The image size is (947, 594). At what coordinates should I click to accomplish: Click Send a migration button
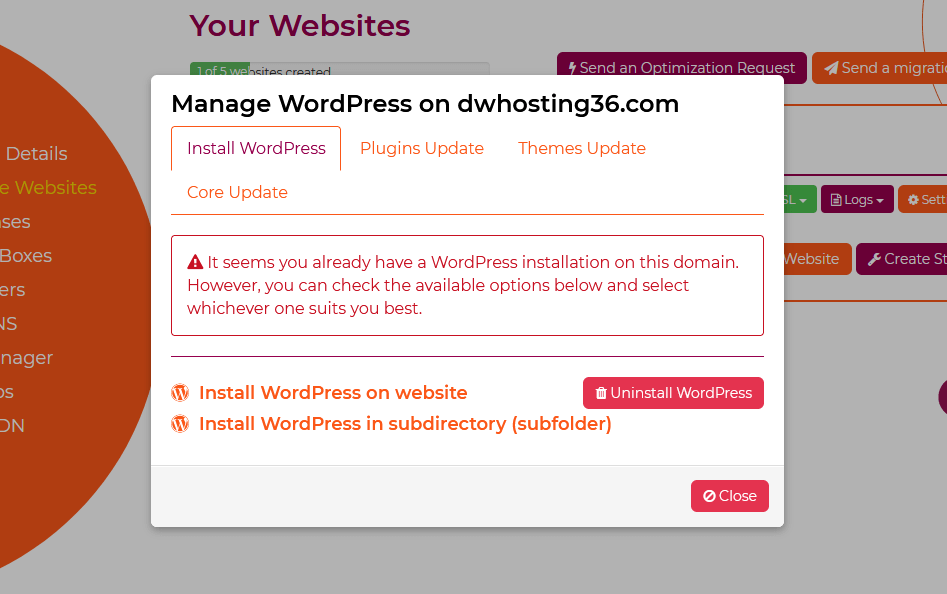(x=879, y=68)
